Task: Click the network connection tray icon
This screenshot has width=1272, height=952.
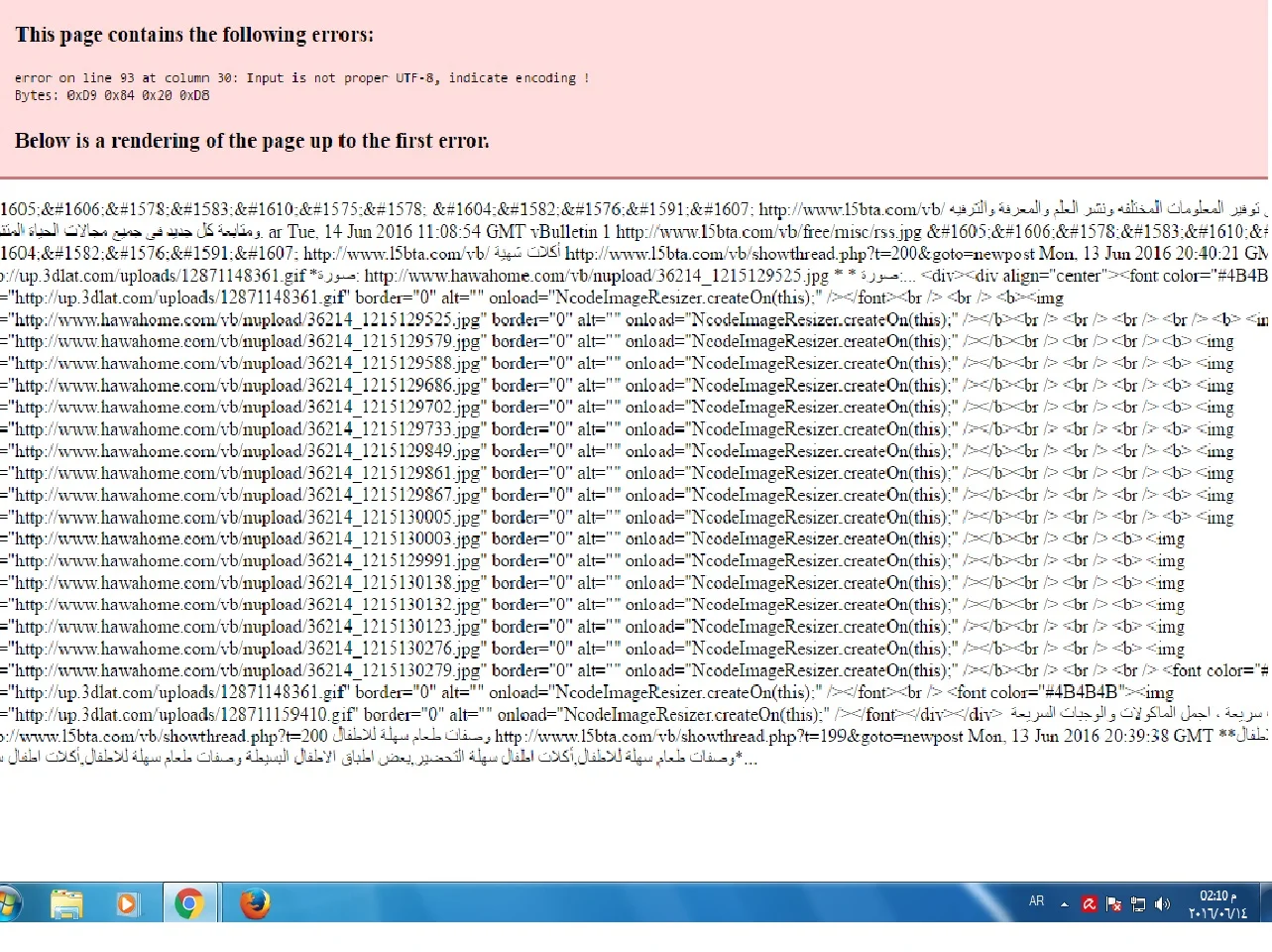Action: coord(1138,903)
